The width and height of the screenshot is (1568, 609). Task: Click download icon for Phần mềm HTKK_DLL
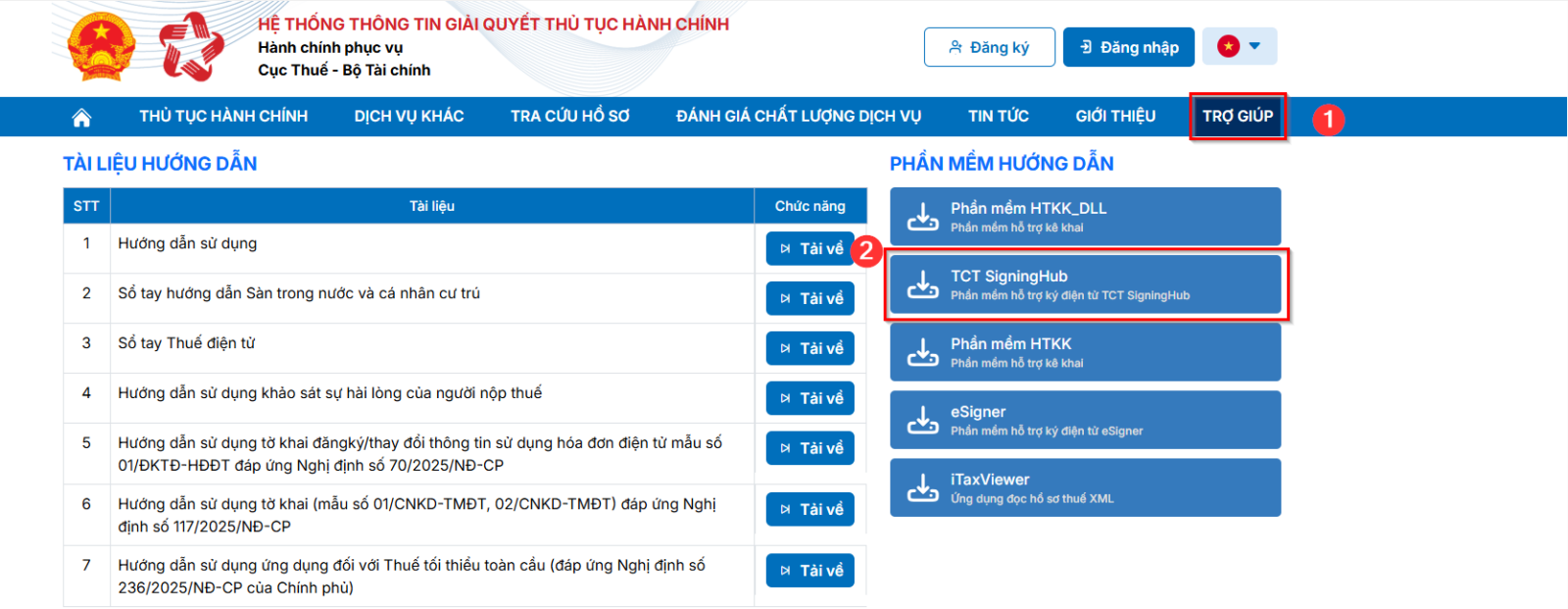click(922, 217)
